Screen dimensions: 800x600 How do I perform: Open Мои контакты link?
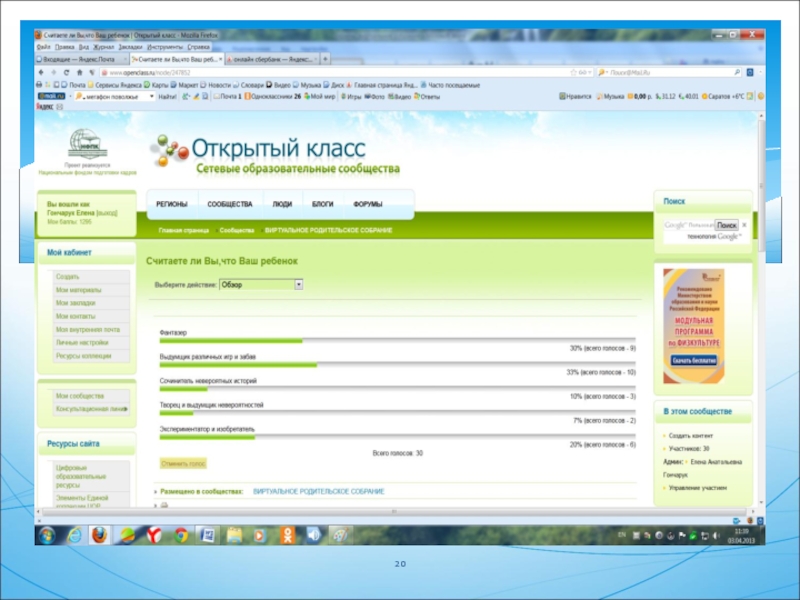coord(76,316)
